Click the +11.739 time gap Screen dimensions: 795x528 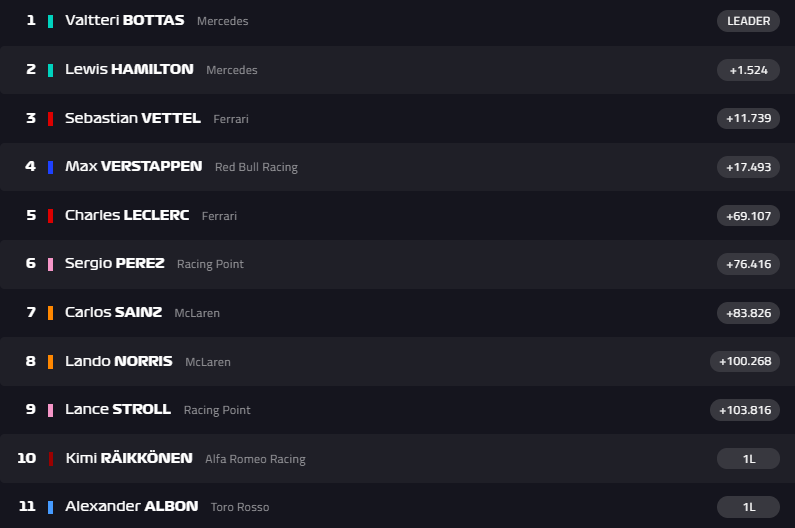[x=748, y=118]
